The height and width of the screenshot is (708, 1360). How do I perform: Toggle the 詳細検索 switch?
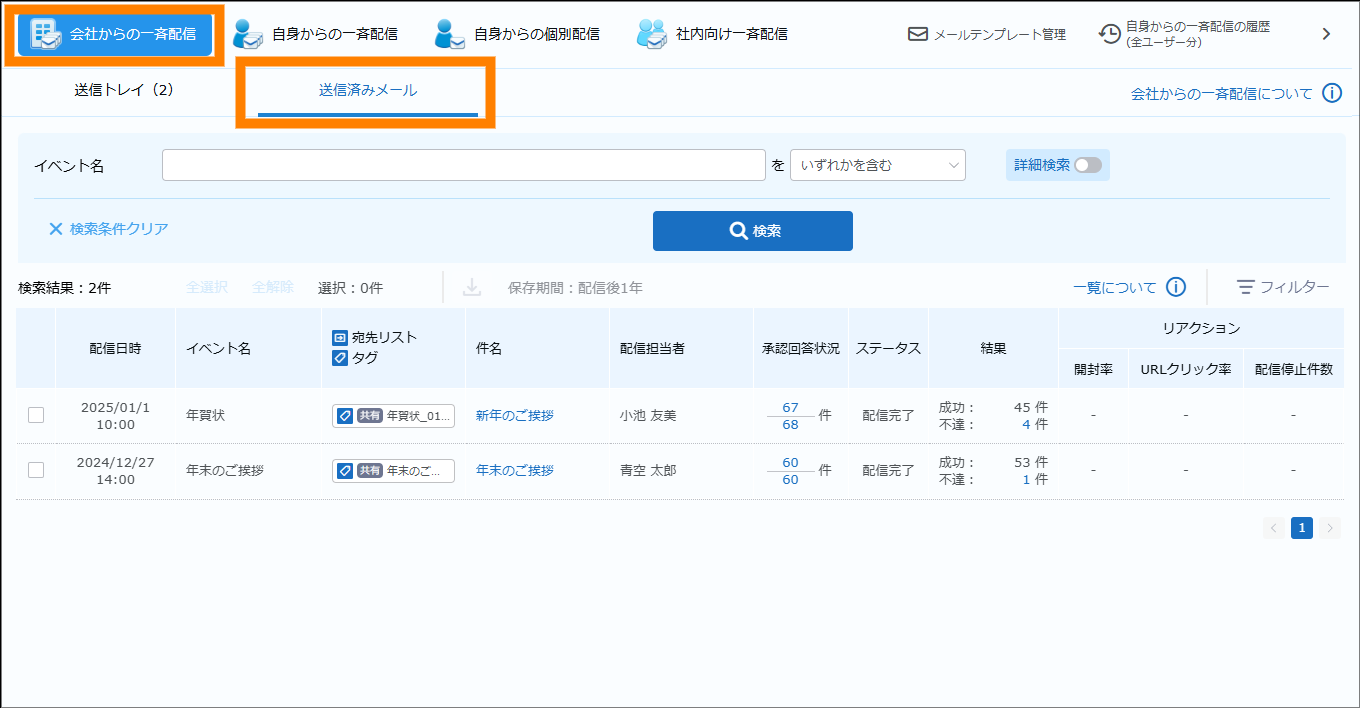point(1087,165)
